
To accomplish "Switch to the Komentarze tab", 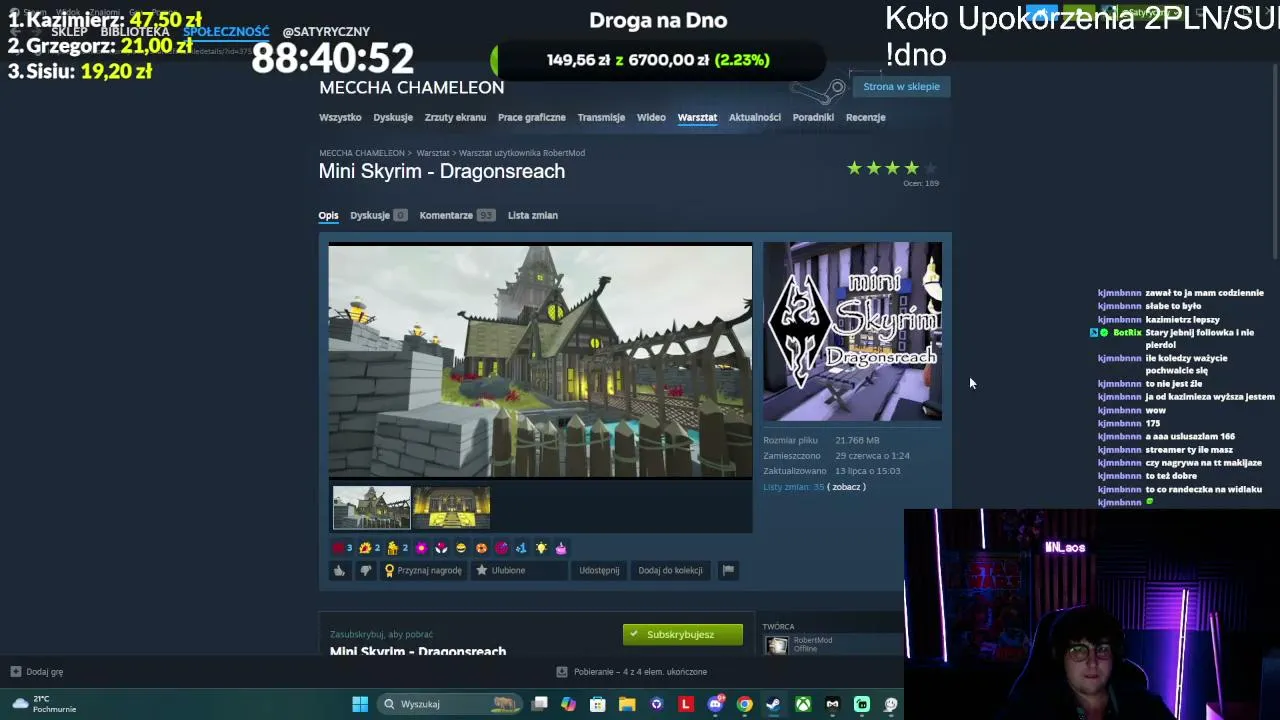I will (457, 215).
